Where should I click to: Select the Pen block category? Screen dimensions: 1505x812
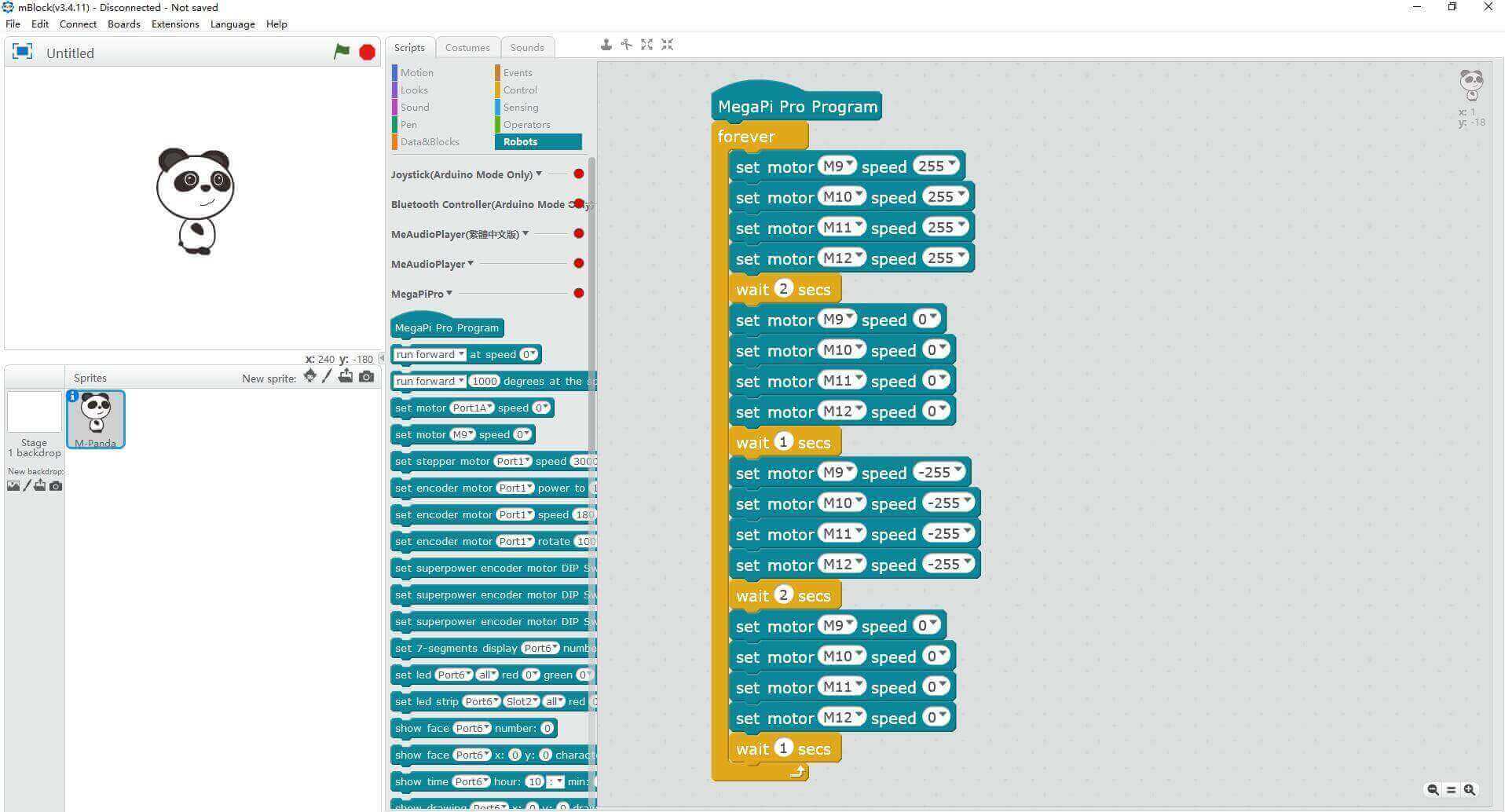408,124
